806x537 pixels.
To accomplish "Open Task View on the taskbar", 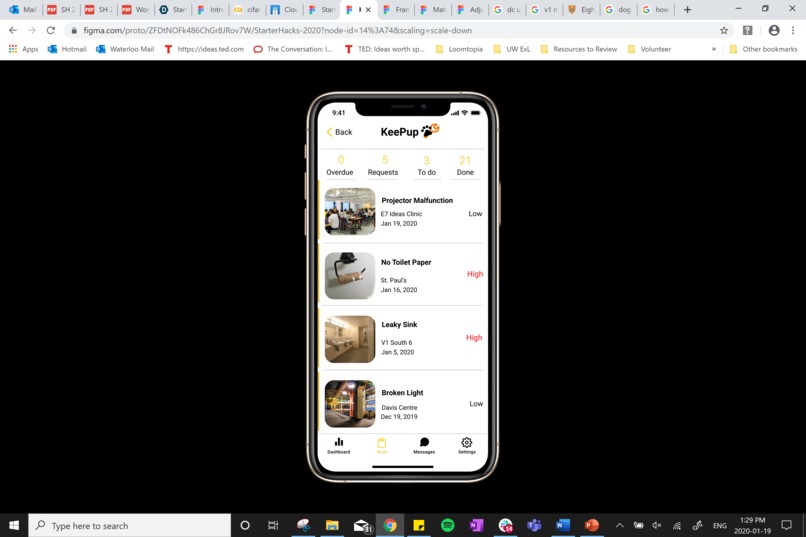I will click(273, 525).
